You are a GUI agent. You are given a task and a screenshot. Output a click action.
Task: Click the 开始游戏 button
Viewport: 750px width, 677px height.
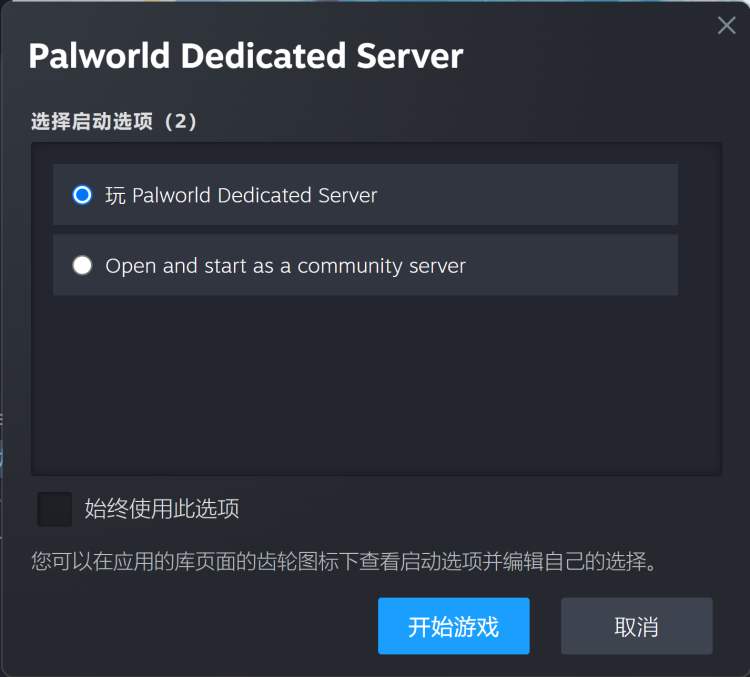[453, 626]
